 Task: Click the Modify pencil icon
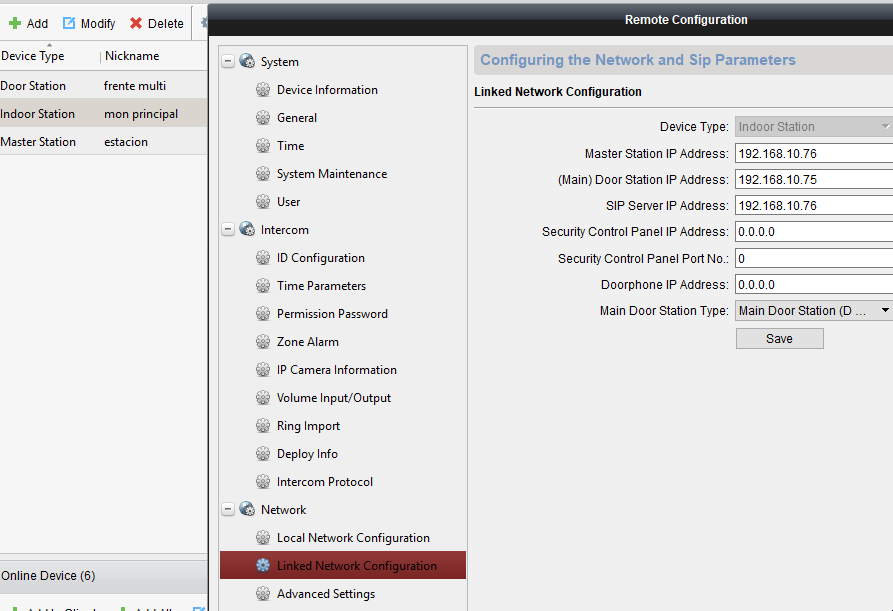69,23
